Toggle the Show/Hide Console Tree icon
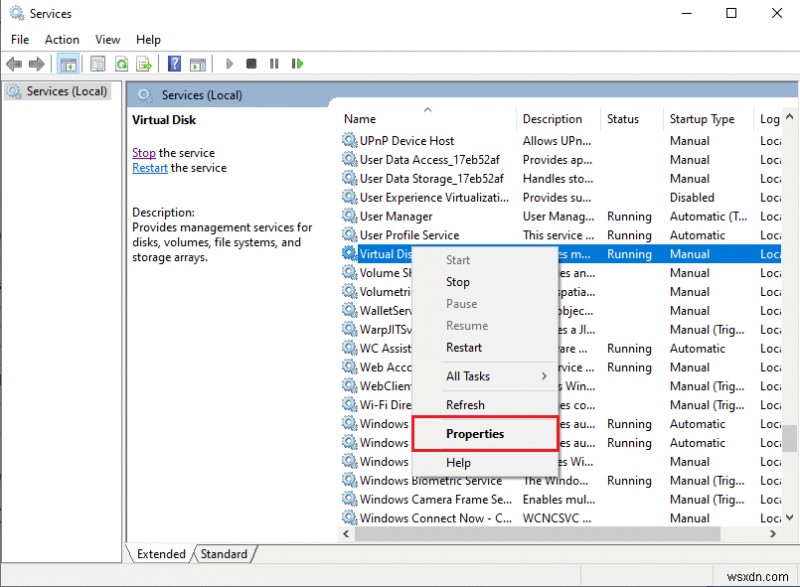This screenshot has height=587, width=800. pyautogui.click(x=68, y=63)
